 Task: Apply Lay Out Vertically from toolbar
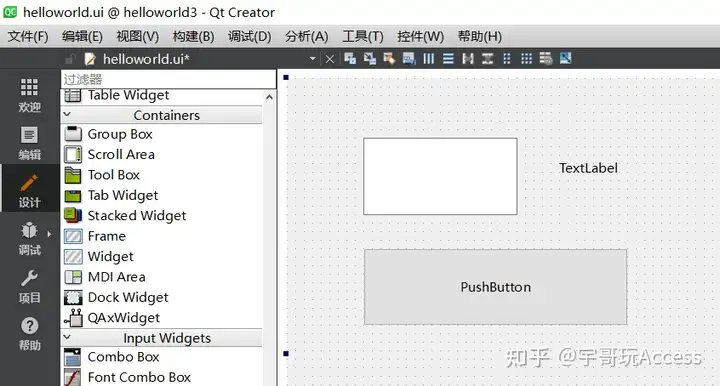pyautogui.click(x=448, y=59)
